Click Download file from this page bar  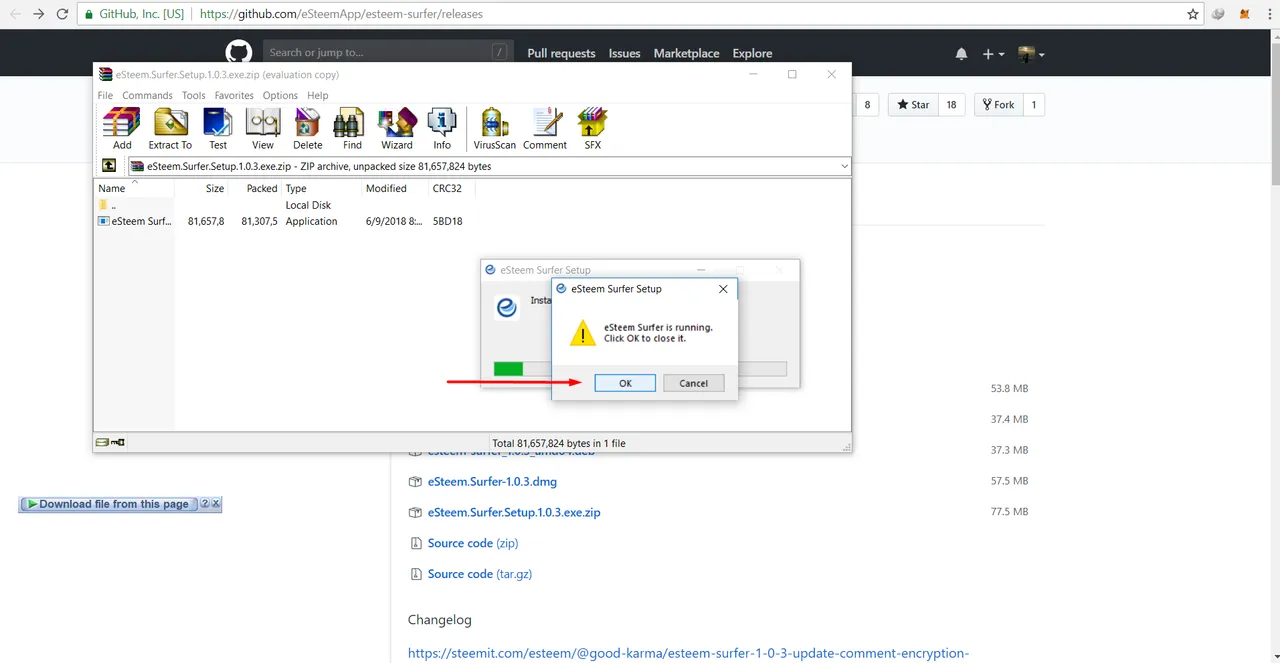109,504
